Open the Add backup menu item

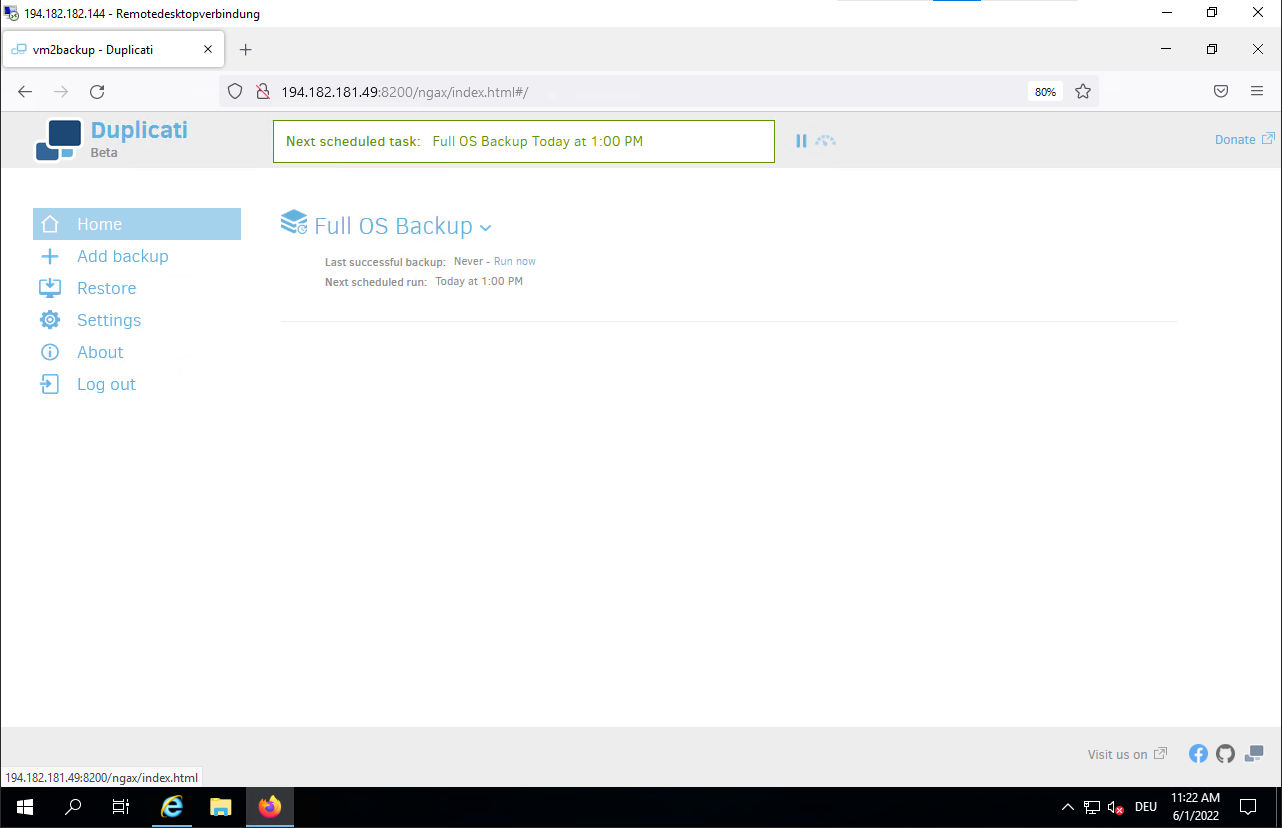point(122,256)
